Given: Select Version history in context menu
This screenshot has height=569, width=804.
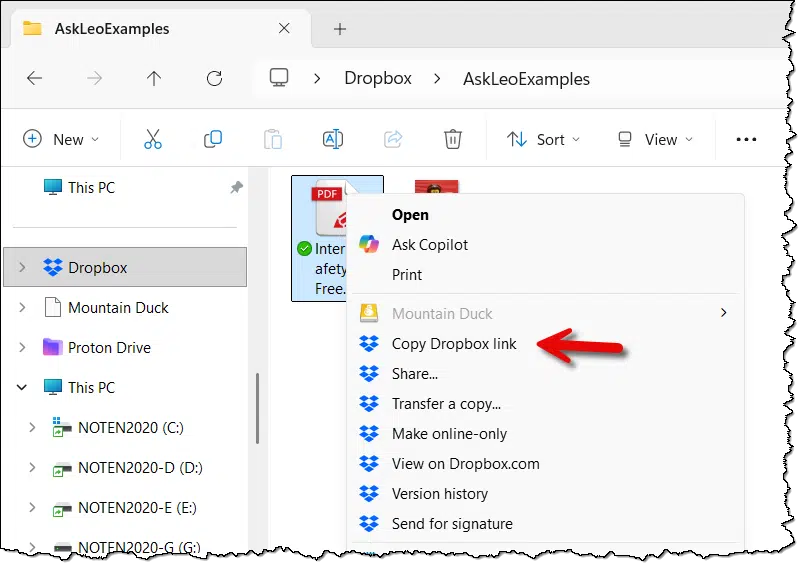Looking at the screenshot, I should pyautogui.click(x=439, y=494).
